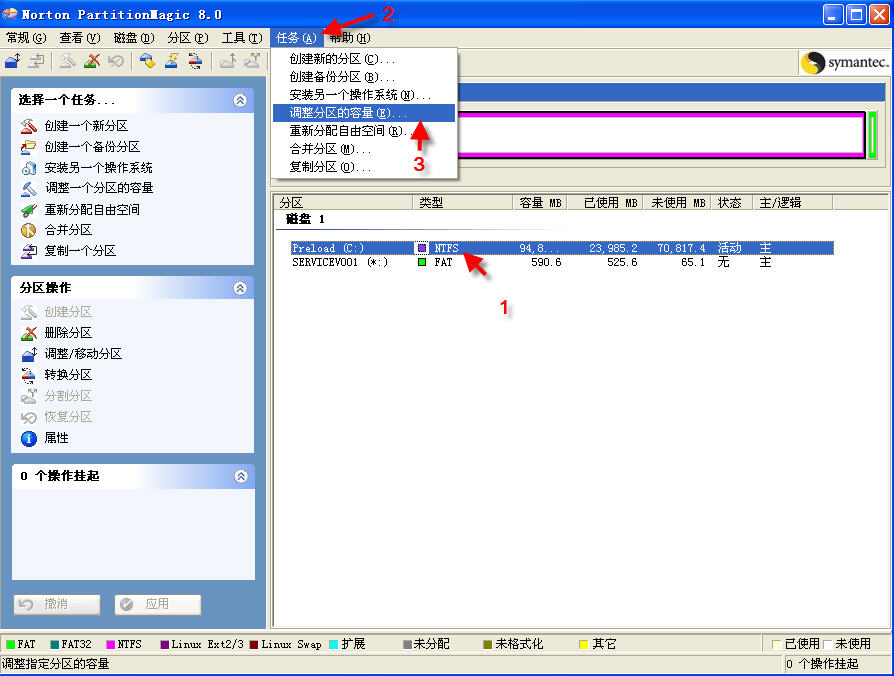
Task: Open the 分区(P) menu
Action: point(188,38)
